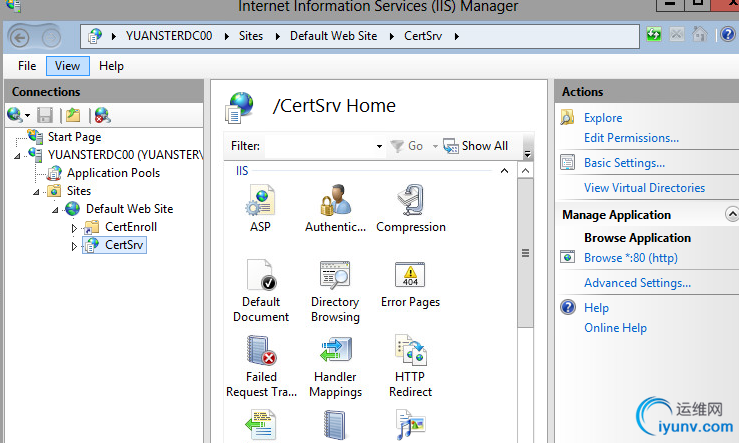The height and width of the screenshot is (443, 739).
Task: Click the Refresh page icon in address bar
Action: point(654,34)
